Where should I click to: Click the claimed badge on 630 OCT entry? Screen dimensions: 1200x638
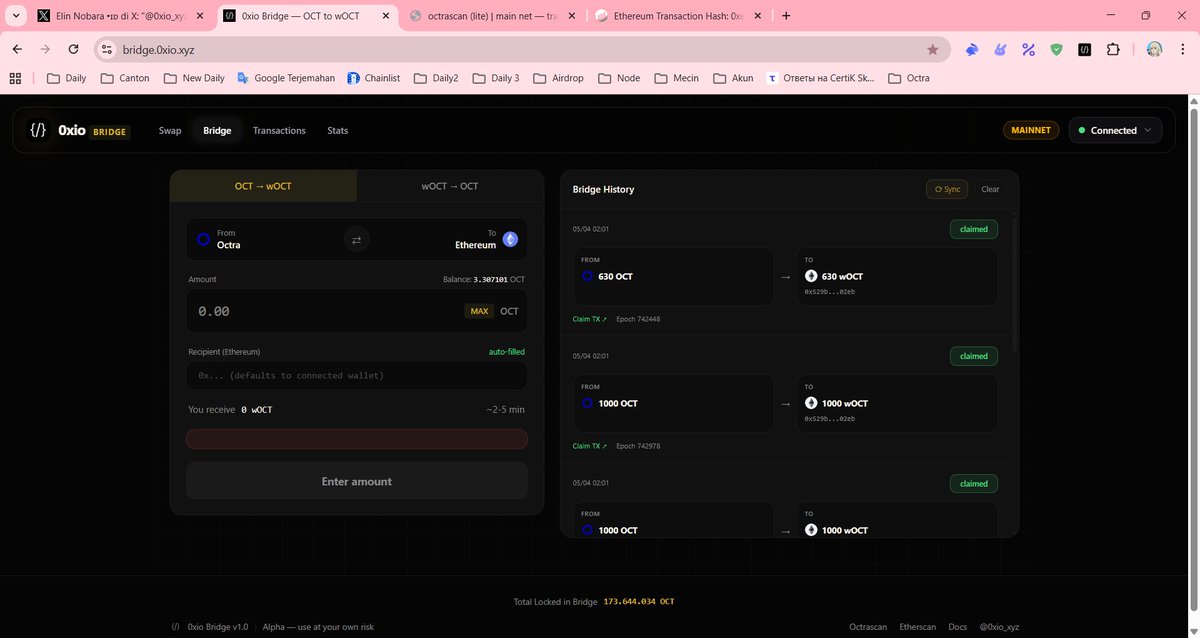[x=974, y=229]
